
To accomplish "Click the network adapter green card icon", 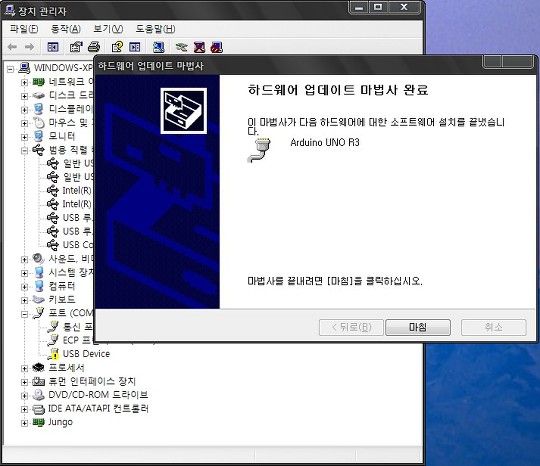I will coord(38,82).
